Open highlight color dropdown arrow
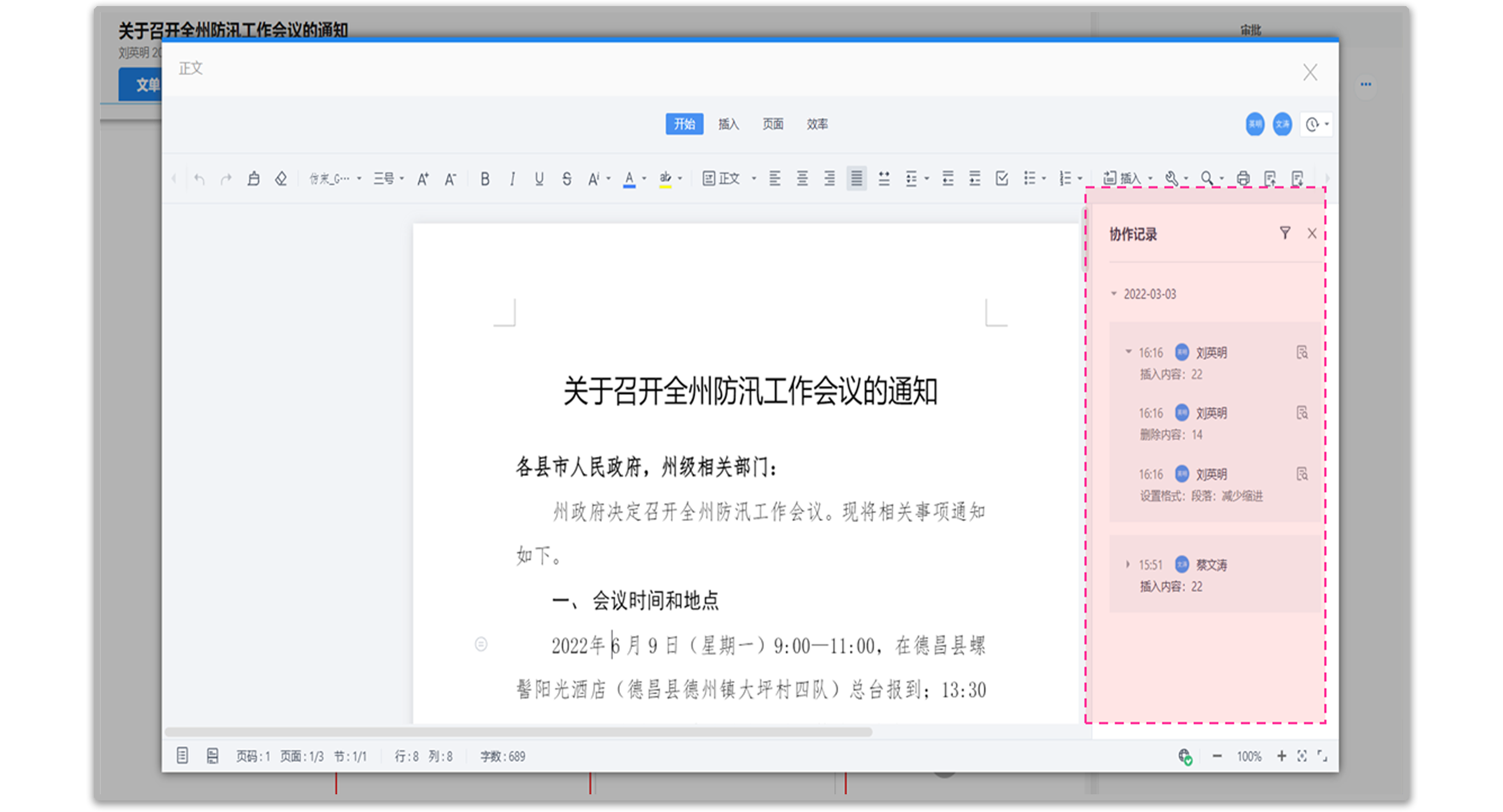This screenshot has width=1503, height=812. coord(680,178)
